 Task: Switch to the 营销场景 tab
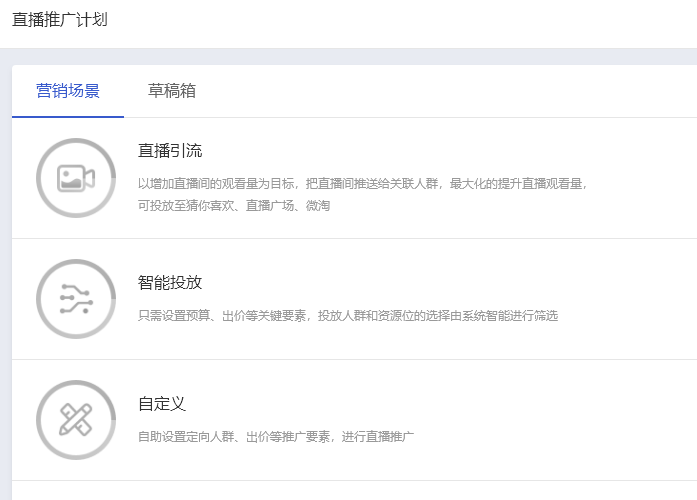click(x=68, y=91)
